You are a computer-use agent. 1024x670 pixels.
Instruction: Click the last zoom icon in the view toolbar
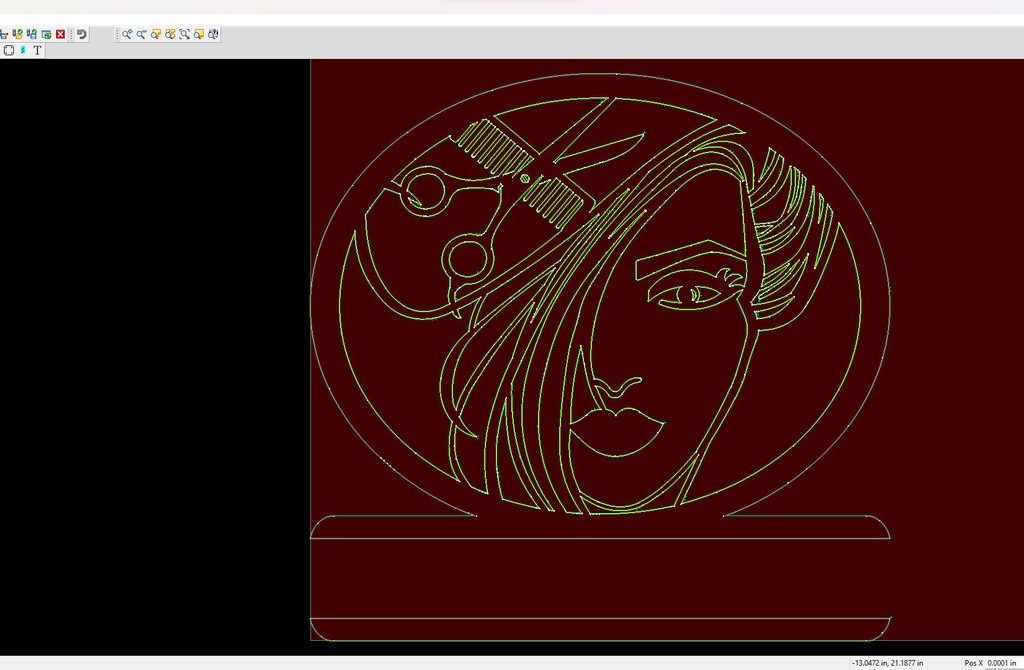click(213, 34)
